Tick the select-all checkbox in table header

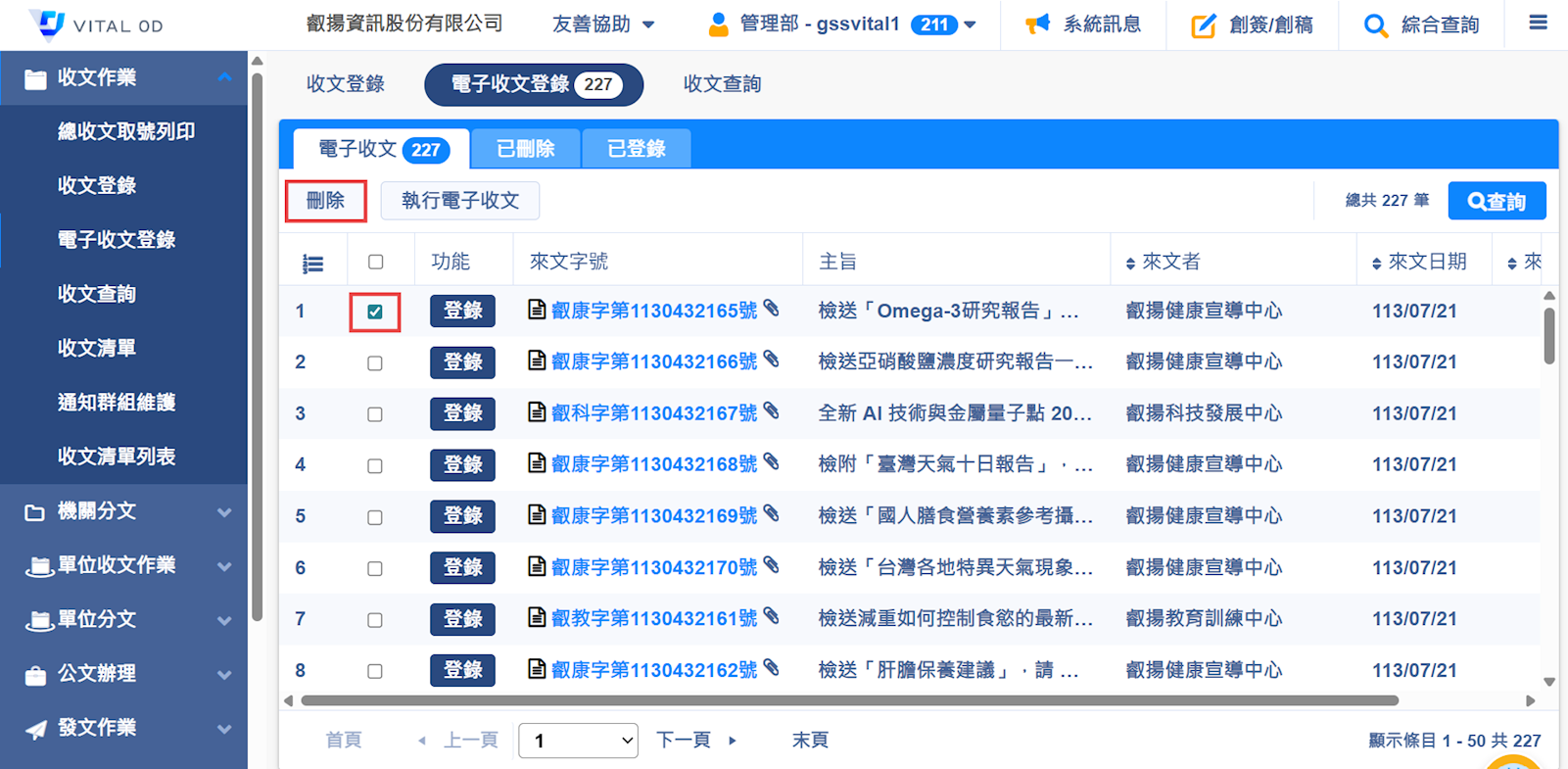[375, 262]
